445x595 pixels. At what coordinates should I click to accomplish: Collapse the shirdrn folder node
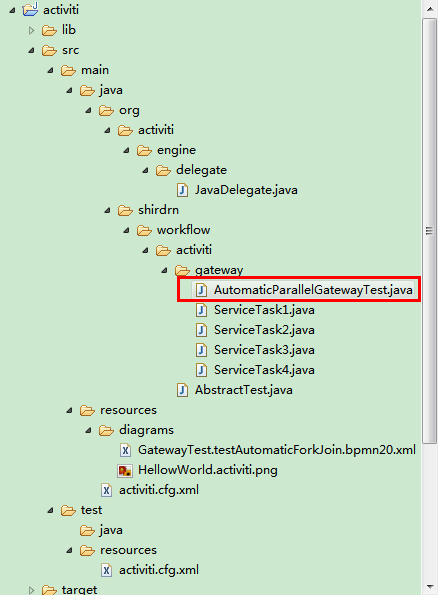tap(107, 211)
